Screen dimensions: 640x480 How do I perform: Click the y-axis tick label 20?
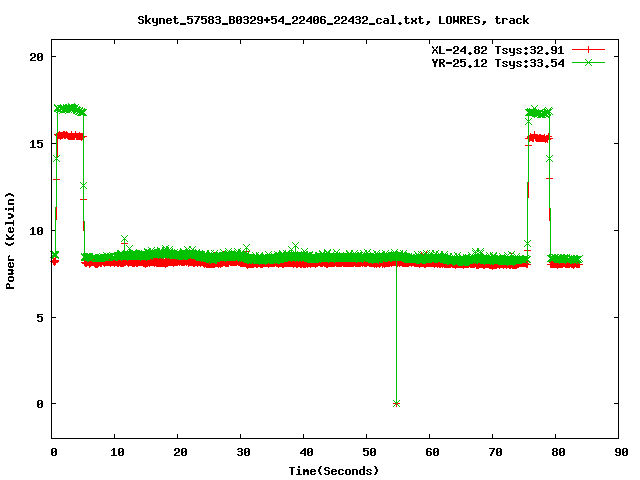tap(36, 57)
